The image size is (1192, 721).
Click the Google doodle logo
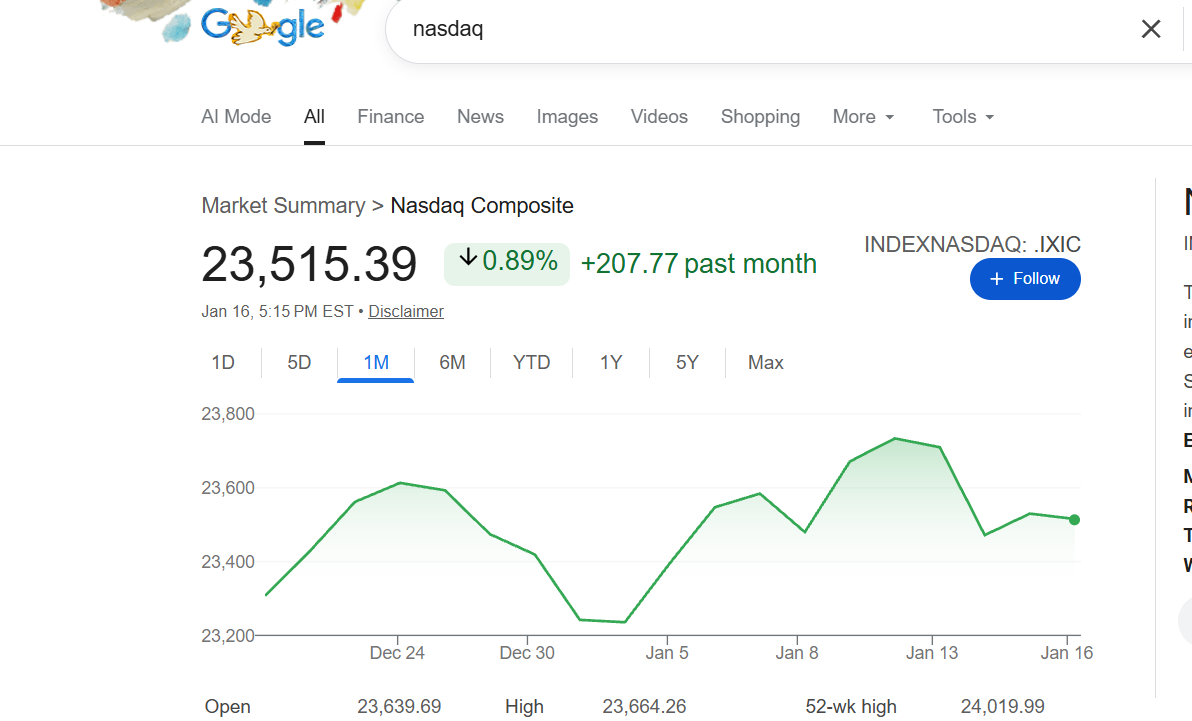(x=263, y=27)
